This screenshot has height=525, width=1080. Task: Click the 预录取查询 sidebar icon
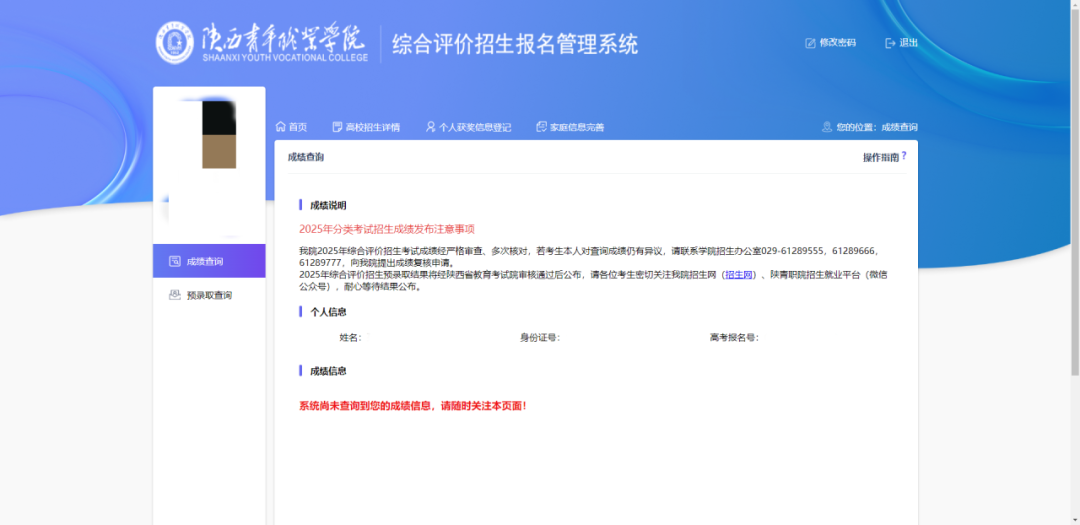coord(174,295)
